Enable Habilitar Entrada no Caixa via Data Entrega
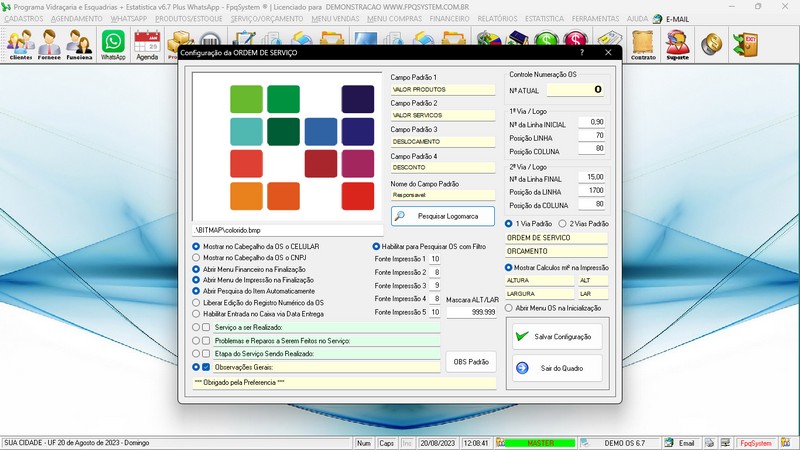 pyautogui.click(x=196, y=314)
